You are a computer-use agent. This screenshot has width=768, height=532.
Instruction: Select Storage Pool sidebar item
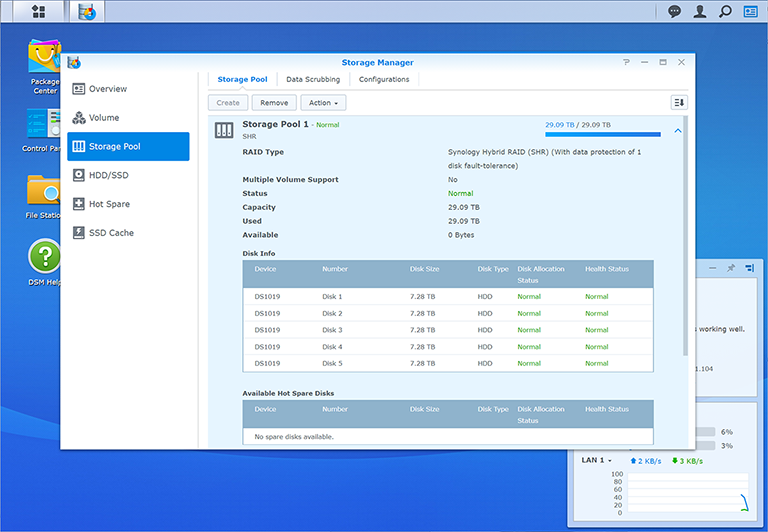point(128,146)
